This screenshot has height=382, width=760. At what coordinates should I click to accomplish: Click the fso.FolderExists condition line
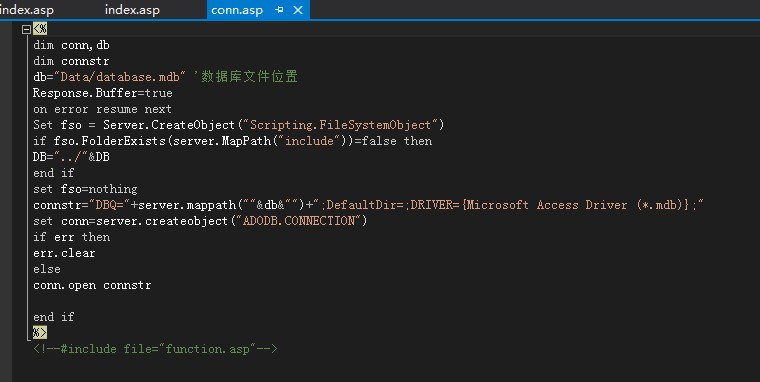(x=233, y=141)
